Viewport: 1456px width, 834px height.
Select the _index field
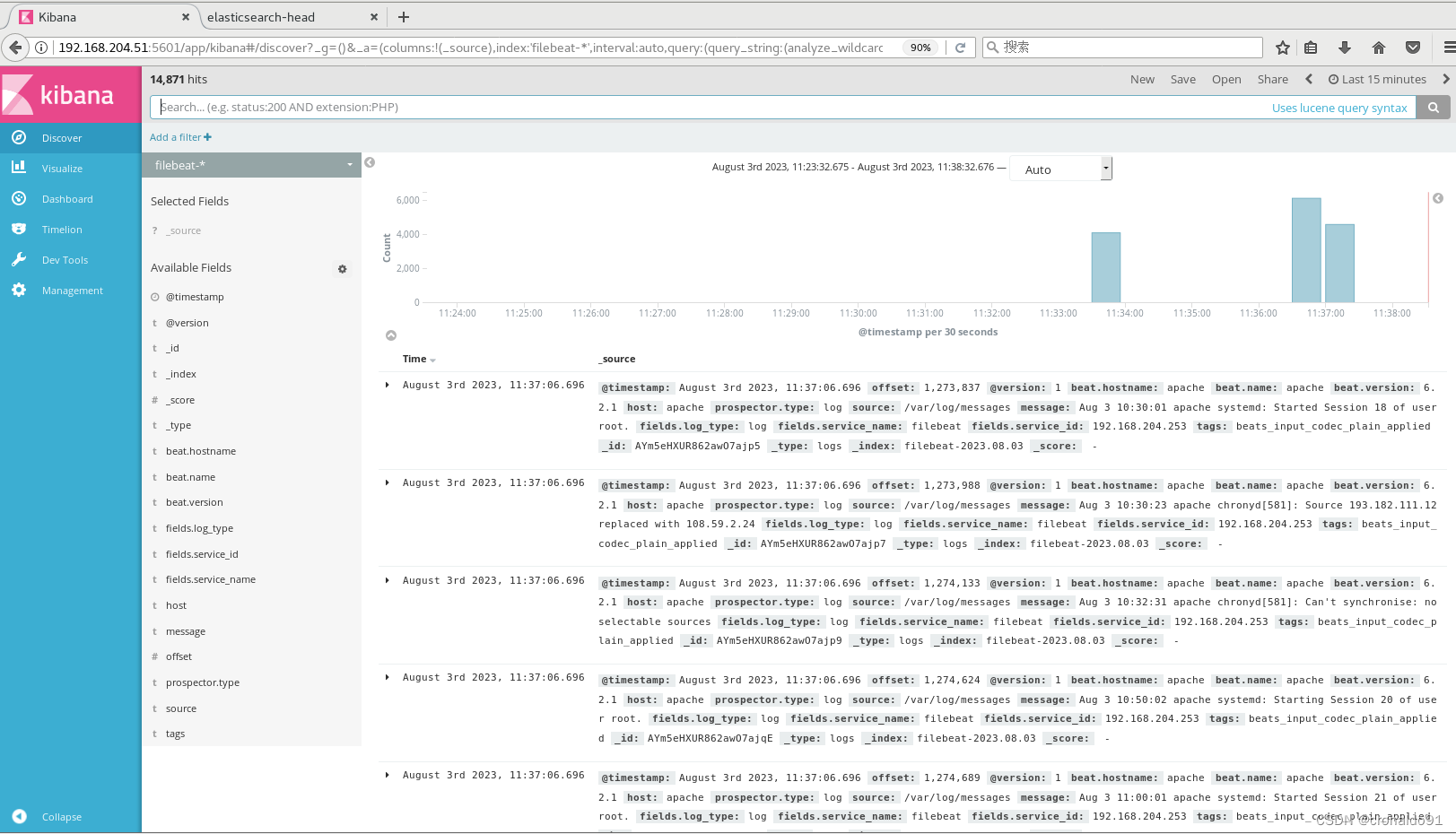point(181,374)
